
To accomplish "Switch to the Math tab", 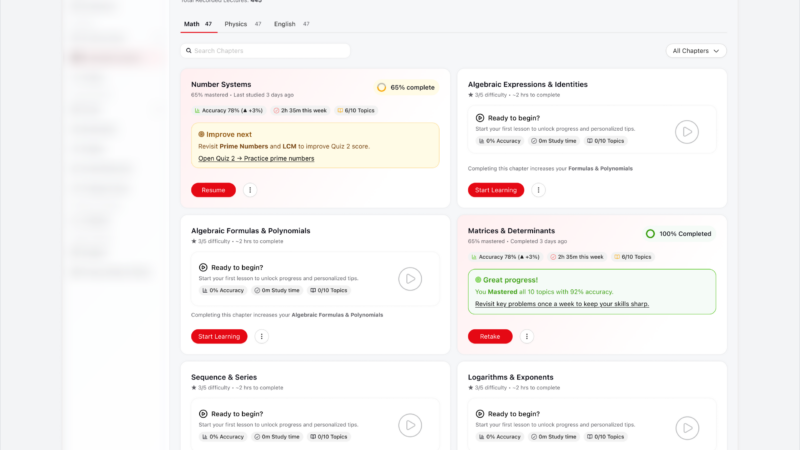I will [x=198, y=24].
